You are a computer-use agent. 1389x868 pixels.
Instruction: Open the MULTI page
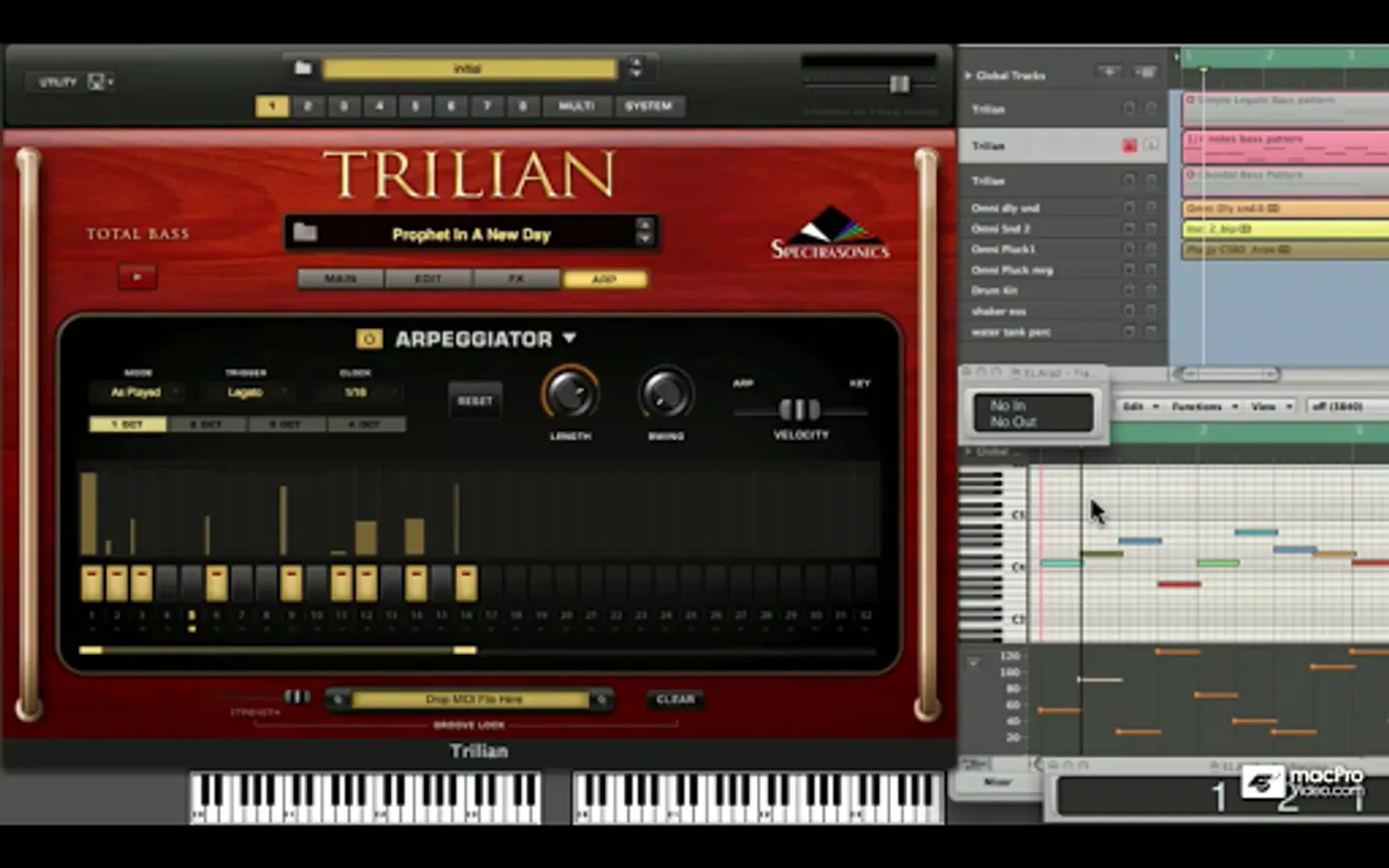[577, 106]
